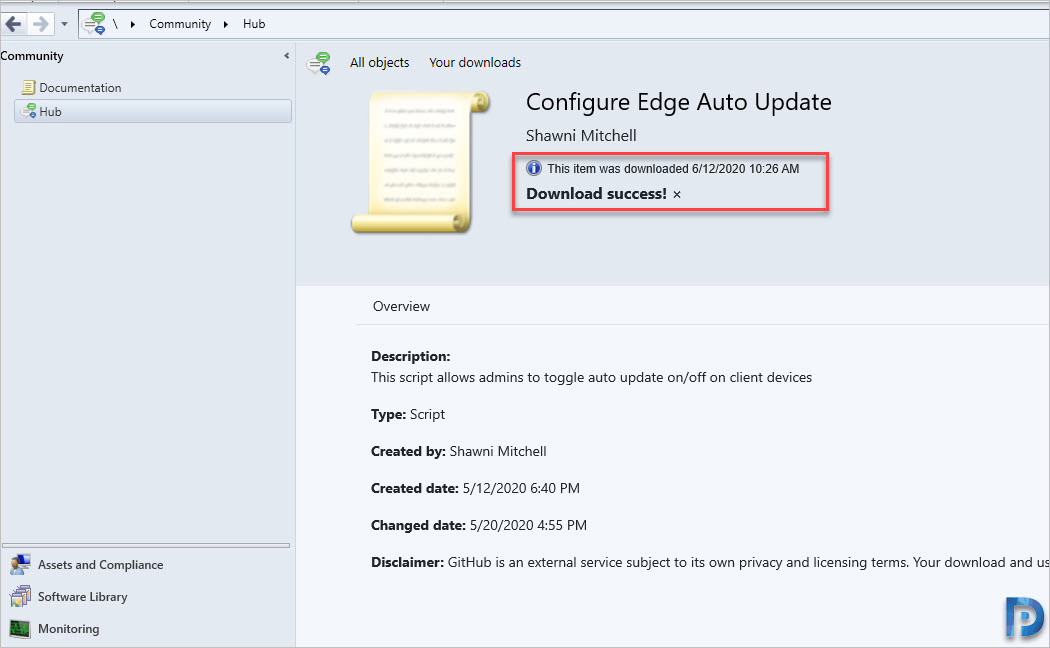Open the Documentation node in the tree

point(80,88)
